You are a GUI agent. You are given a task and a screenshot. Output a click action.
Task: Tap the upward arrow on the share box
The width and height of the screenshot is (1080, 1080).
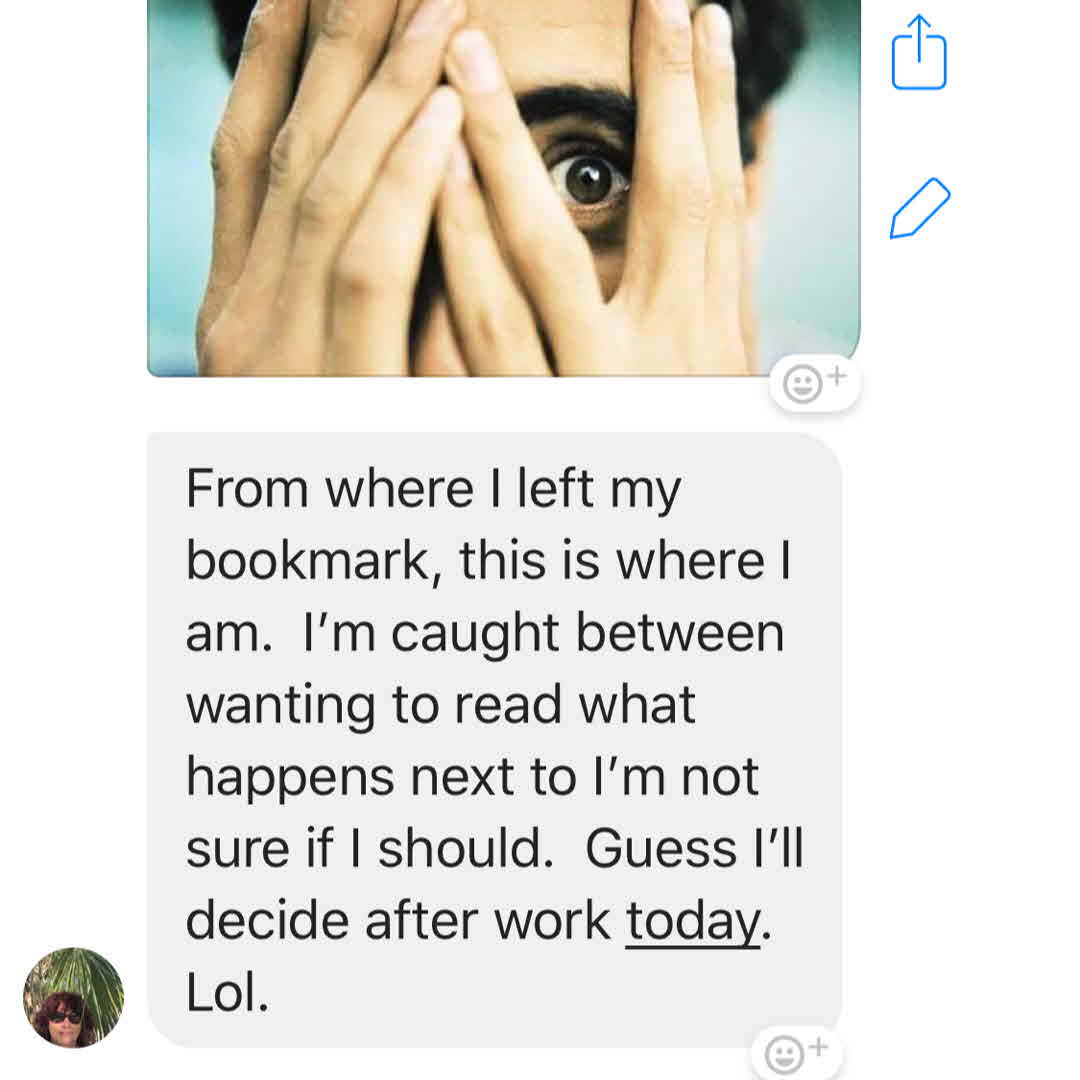click(920, 38)
